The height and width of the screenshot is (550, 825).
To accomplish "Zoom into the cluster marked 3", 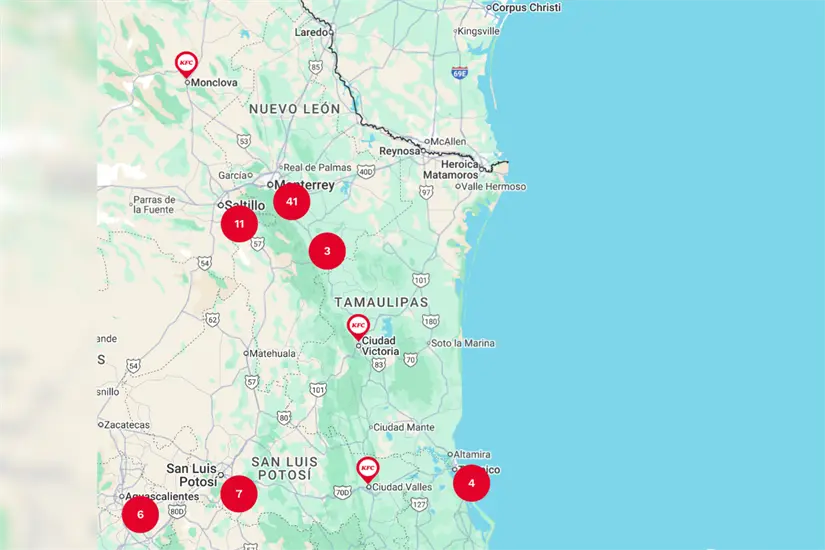I will click(x=327, y=251).
